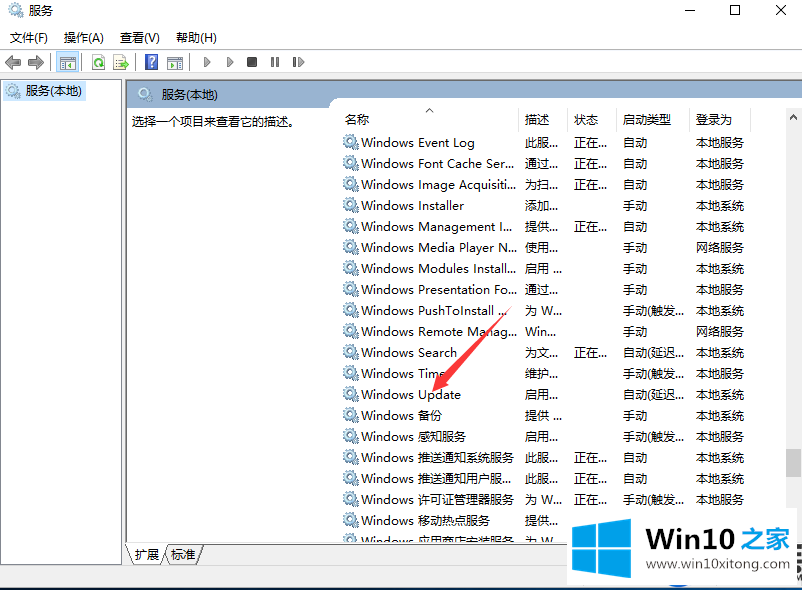802x590 pixels.
Task: Select Windows 推送通知用户服务 entry
Action: coord(436,479)
